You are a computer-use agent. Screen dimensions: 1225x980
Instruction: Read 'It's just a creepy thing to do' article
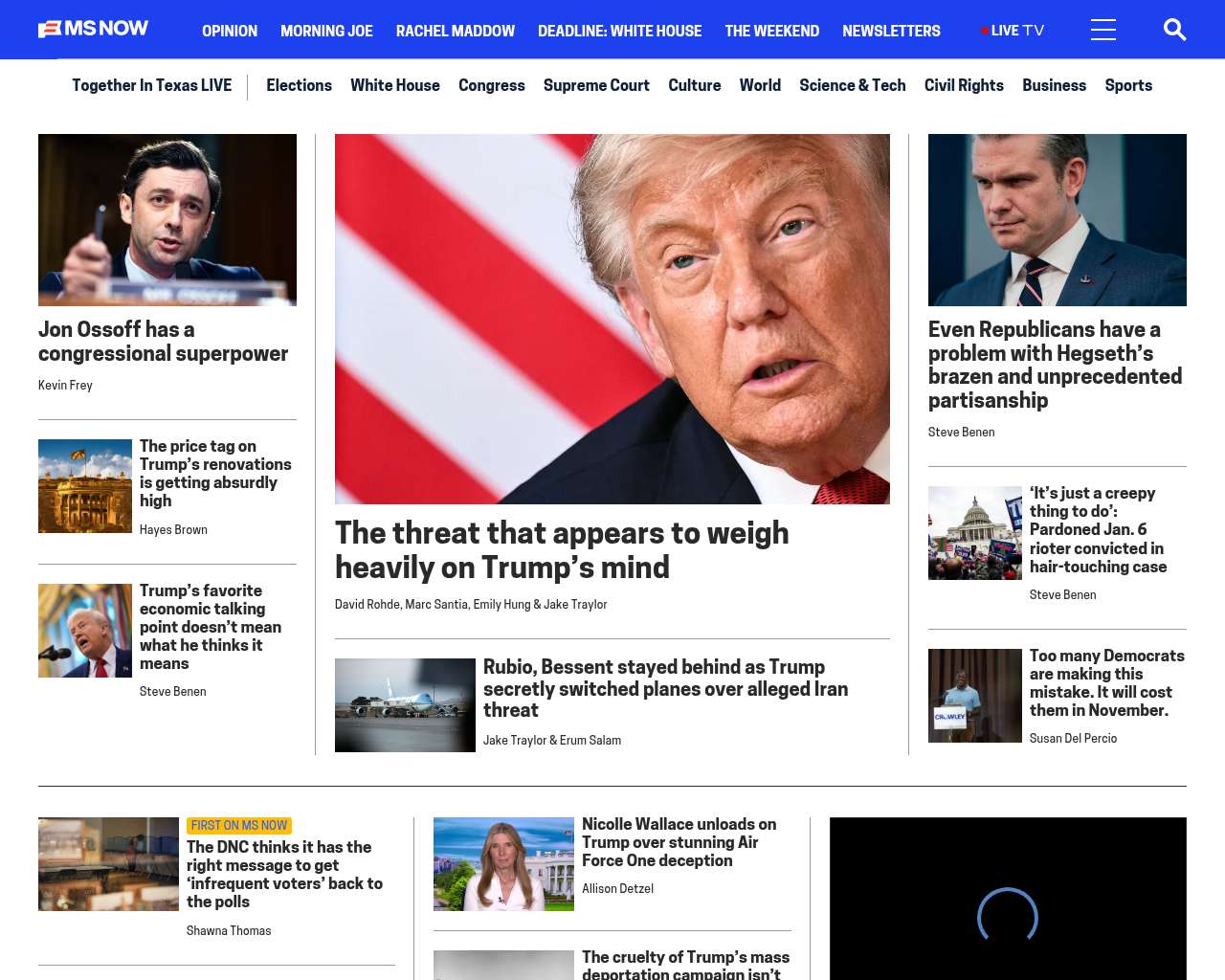[x=1098, y=529]
